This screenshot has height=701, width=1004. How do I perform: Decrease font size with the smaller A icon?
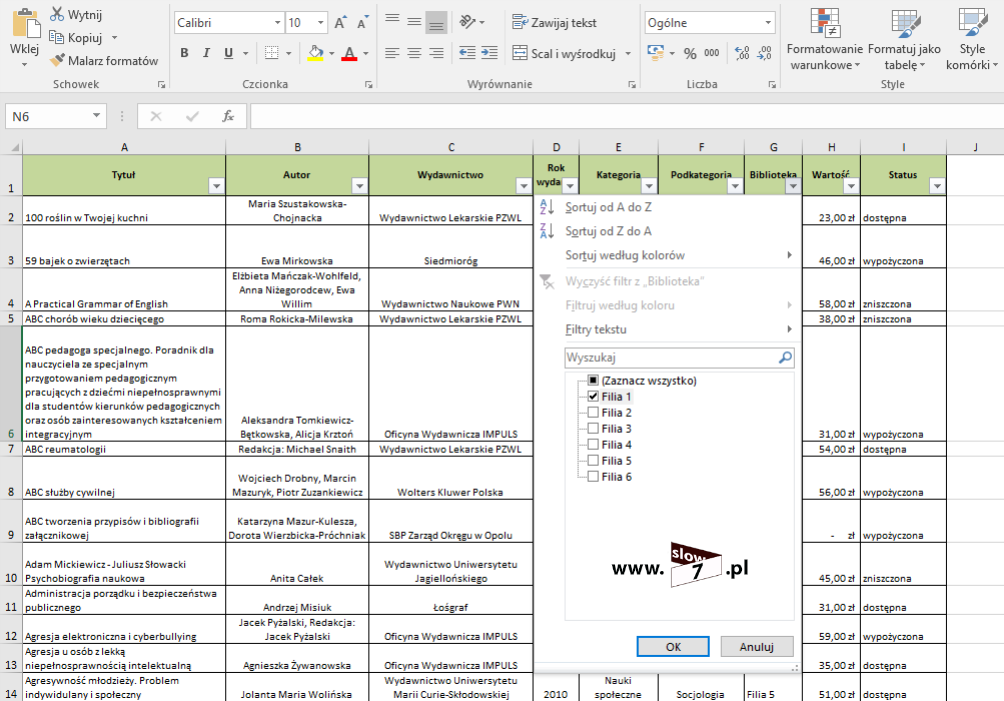click(362, 23)
